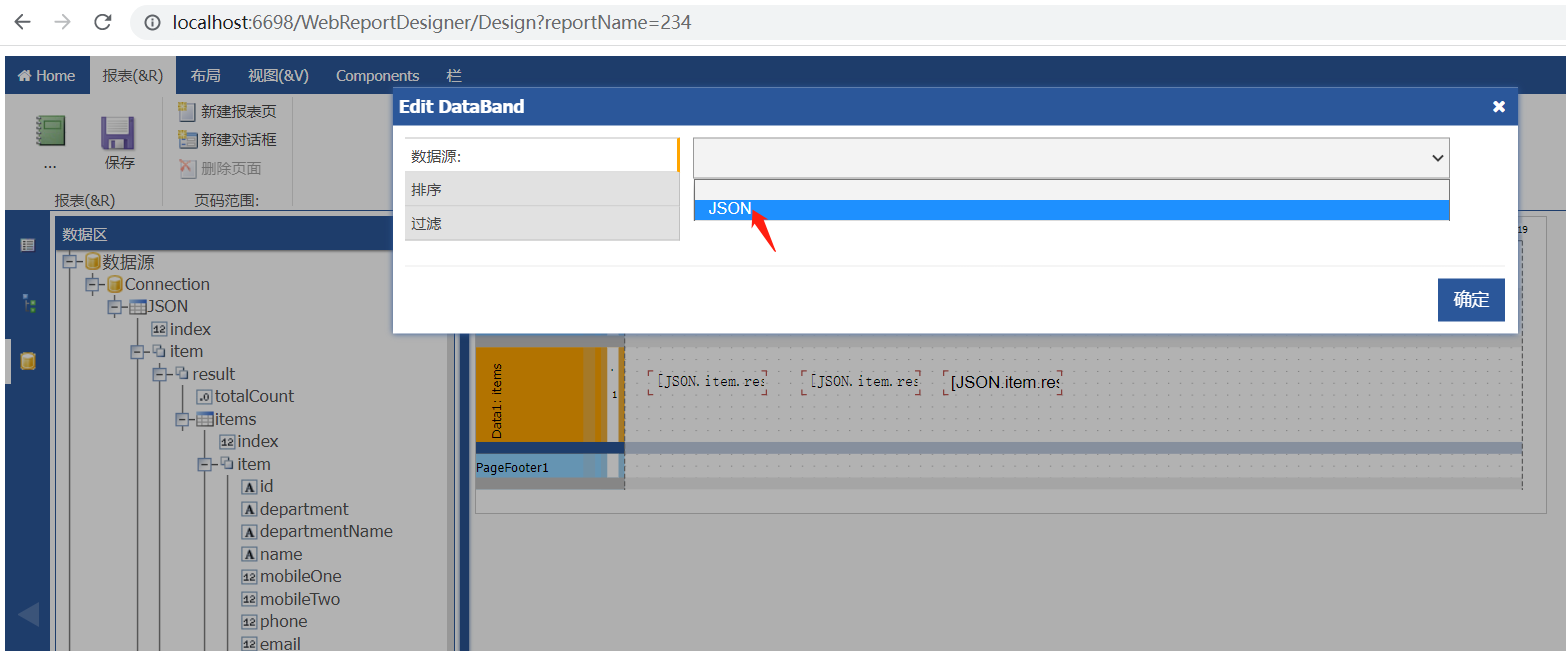Open the 栏 tab

point(454,75)
